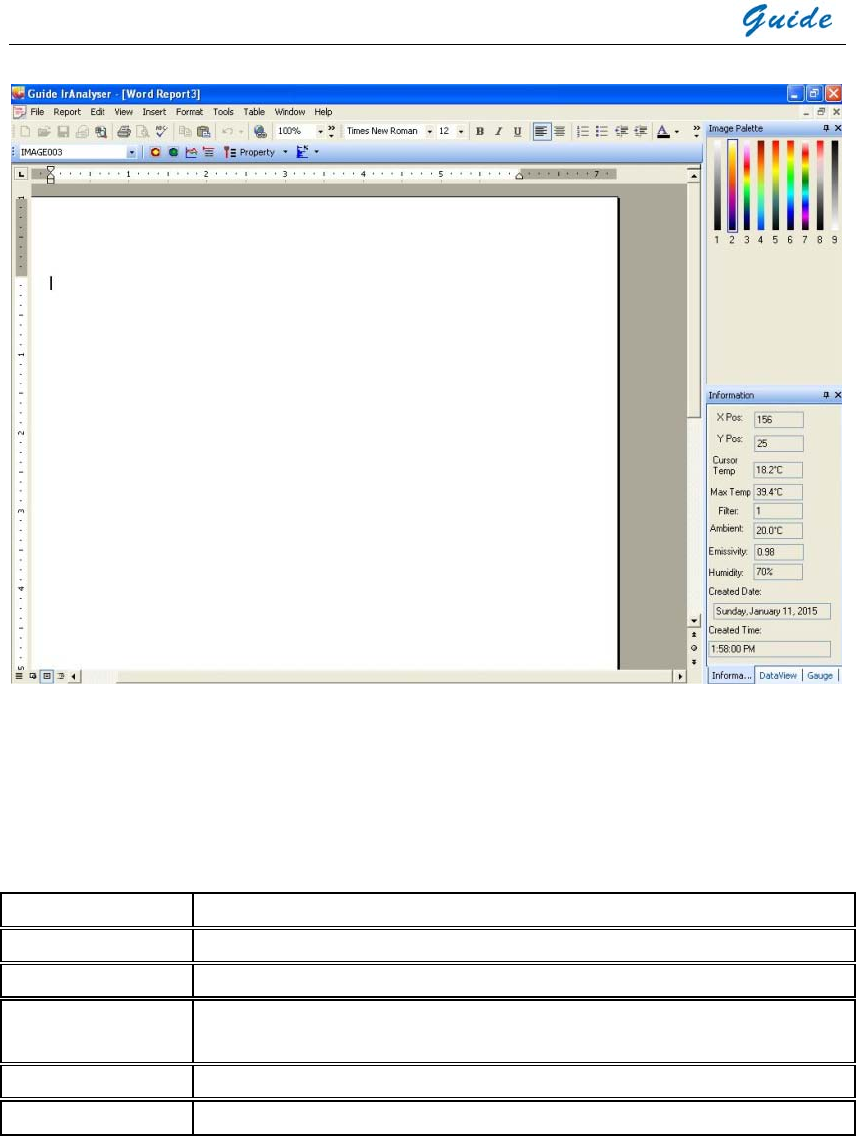This screenshot has height=1136, width=856.
Task: Click the numbered list icon
Action: click(x=582, y=131)
